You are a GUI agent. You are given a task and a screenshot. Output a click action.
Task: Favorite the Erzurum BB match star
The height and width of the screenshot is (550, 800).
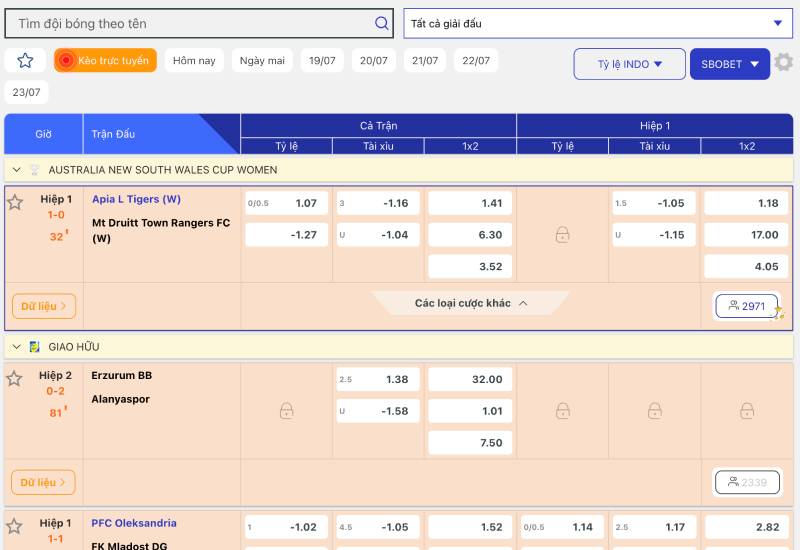[15, 379]
